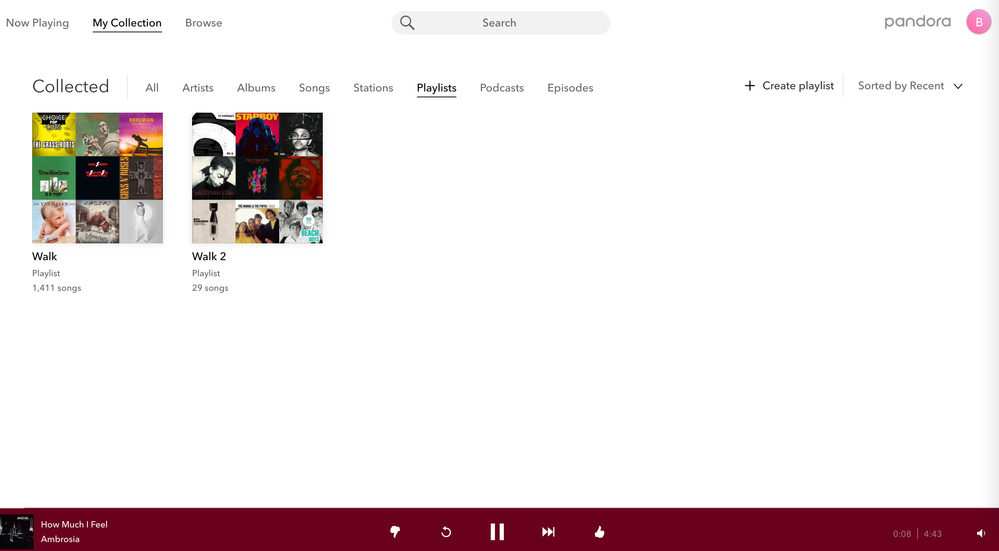Open the profile avatar menu
The image size is (999, 551).
[x=978, y=22]
